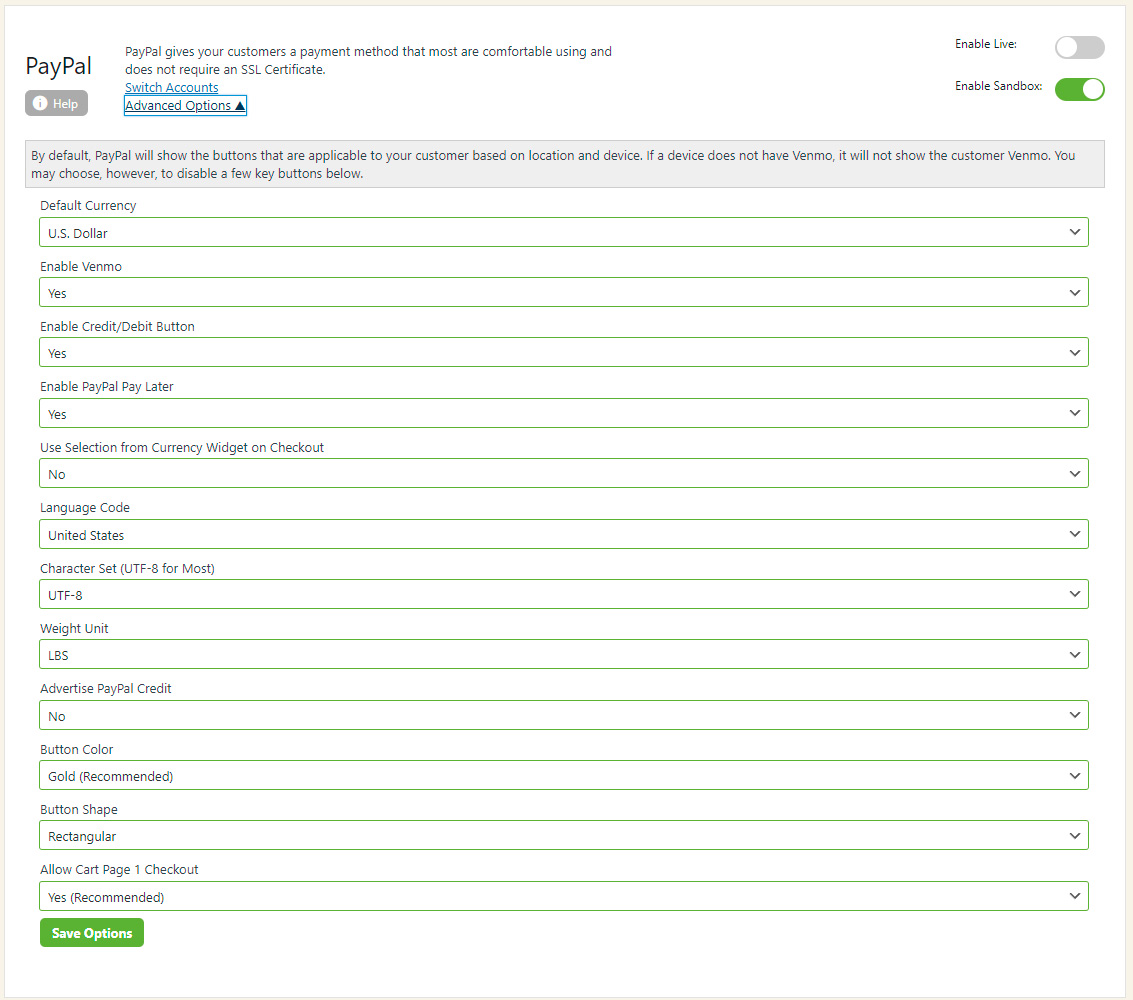Click the info icon on Help button
1133x1000 pixels.
40,104
